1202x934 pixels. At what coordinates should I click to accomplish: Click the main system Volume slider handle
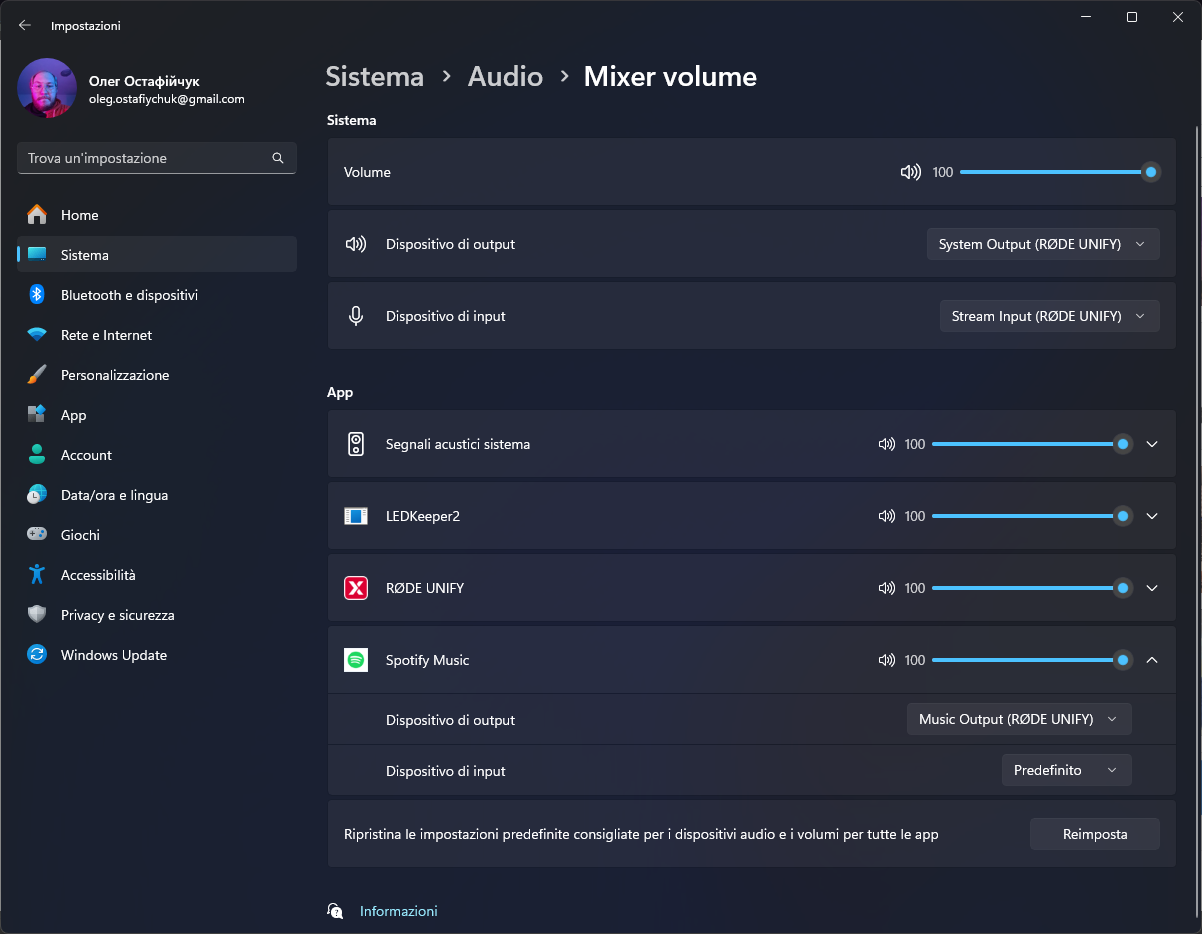[1151, 172]
